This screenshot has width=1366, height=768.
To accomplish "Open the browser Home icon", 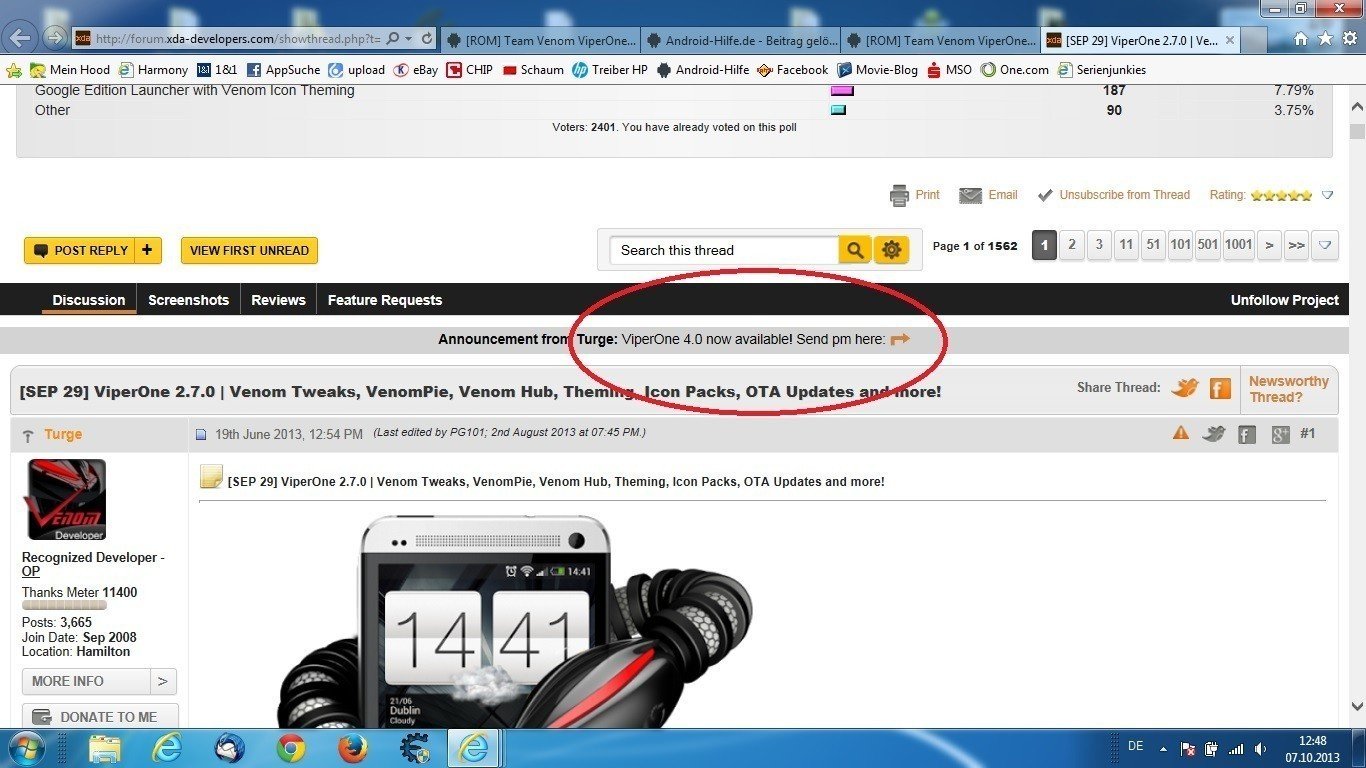I will 1301,39.
